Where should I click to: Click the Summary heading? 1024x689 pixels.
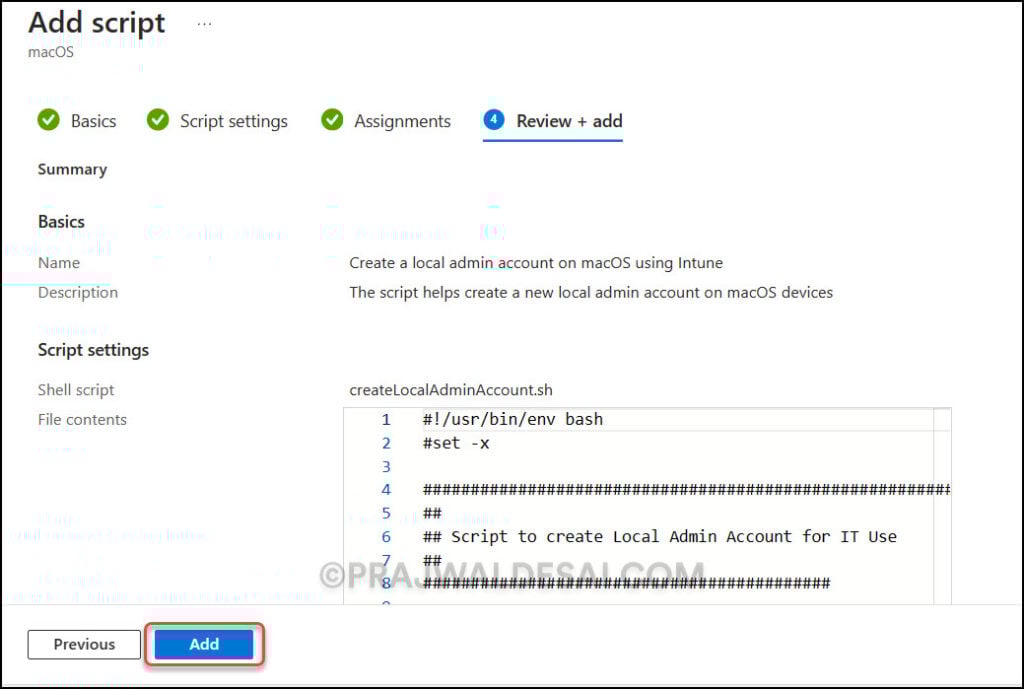point(72,169)
